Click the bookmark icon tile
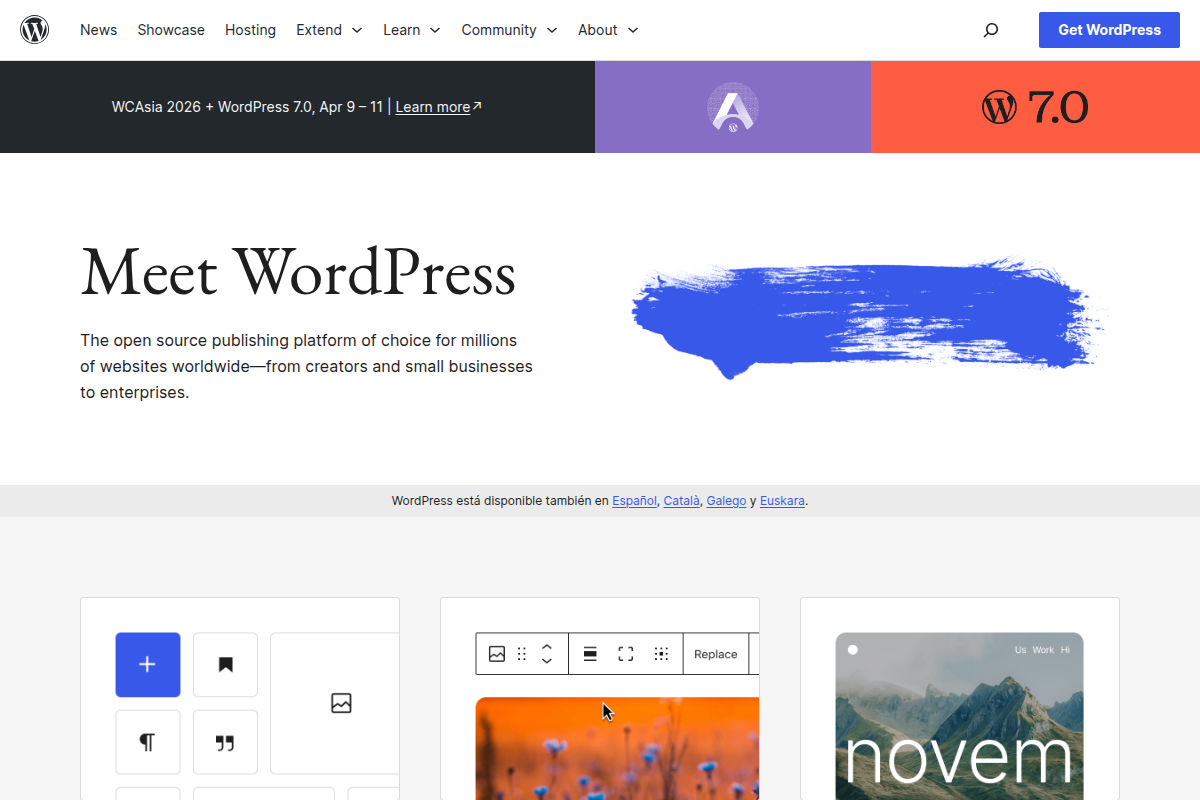 tap(225, 665)
